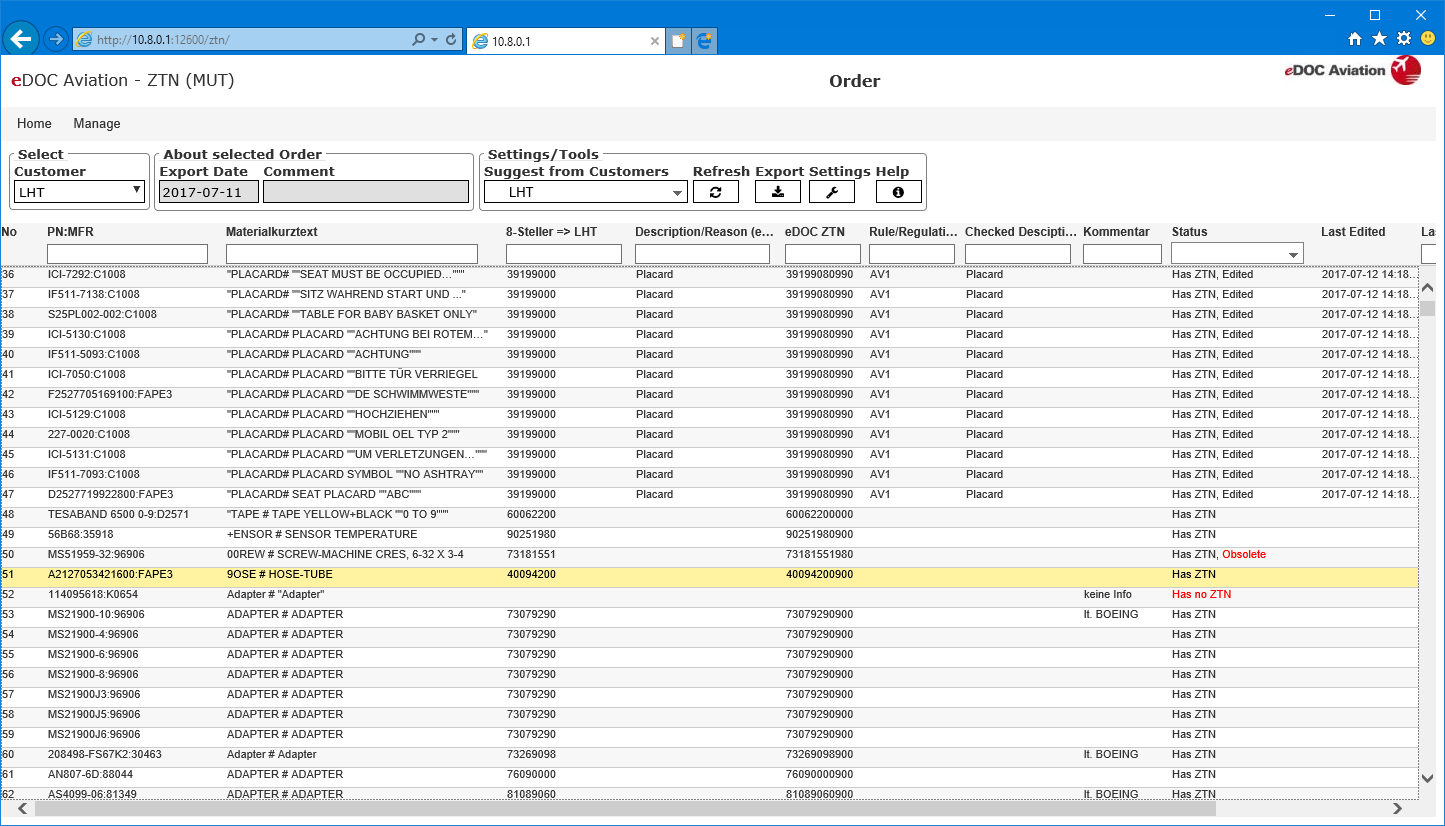Click the PN:MFR column filter field
The width and height of the screenshot is (1445, 826).
[127, 254]
